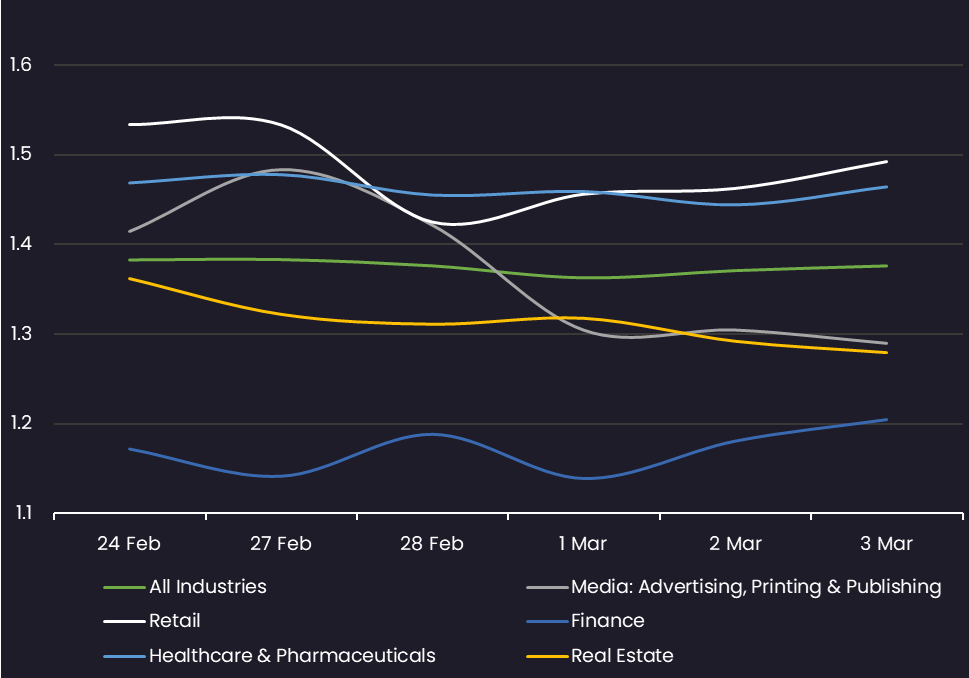This screenshot has height=678, width=969.
Task: Click the yellow Real Estate legend swatch
Action: point(547,656)
